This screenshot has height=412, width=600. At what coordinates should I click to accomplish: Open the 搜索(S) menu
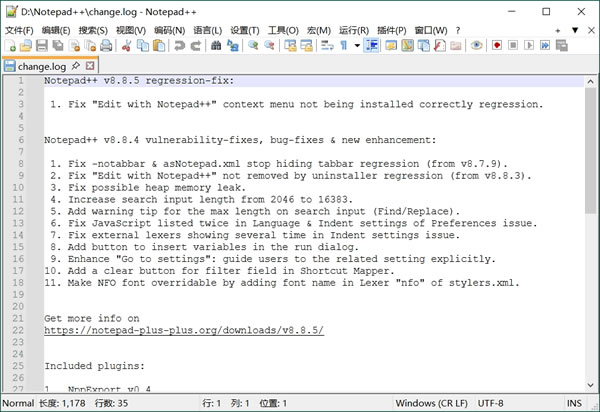coord(93,30)
